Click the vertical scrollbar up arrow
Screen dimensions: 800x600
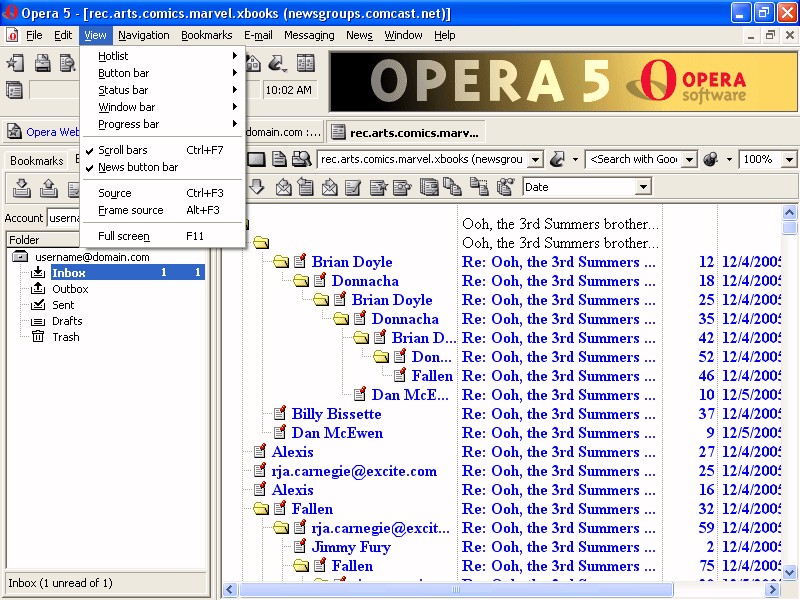[789, 212]
